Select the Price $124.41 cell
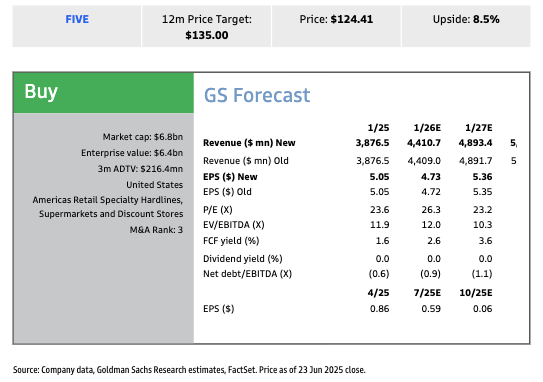The height and width of the screenshot is (382, 543). [x=336, y=26]
